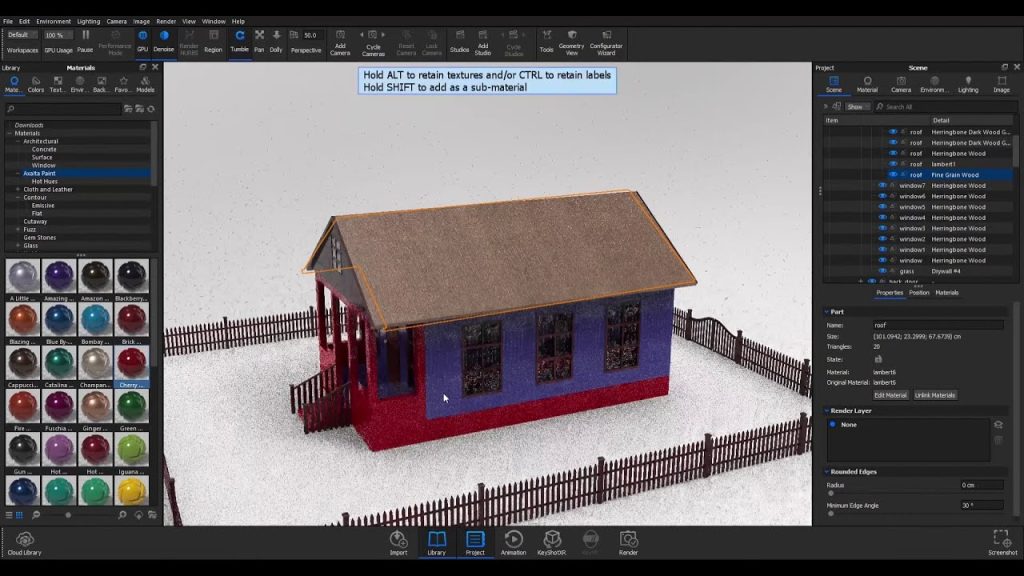Viewport: 1024px width, 576px height.
Task: Open the Show filter dropdown in Scene tree
Action: click(x=856, y=106)
